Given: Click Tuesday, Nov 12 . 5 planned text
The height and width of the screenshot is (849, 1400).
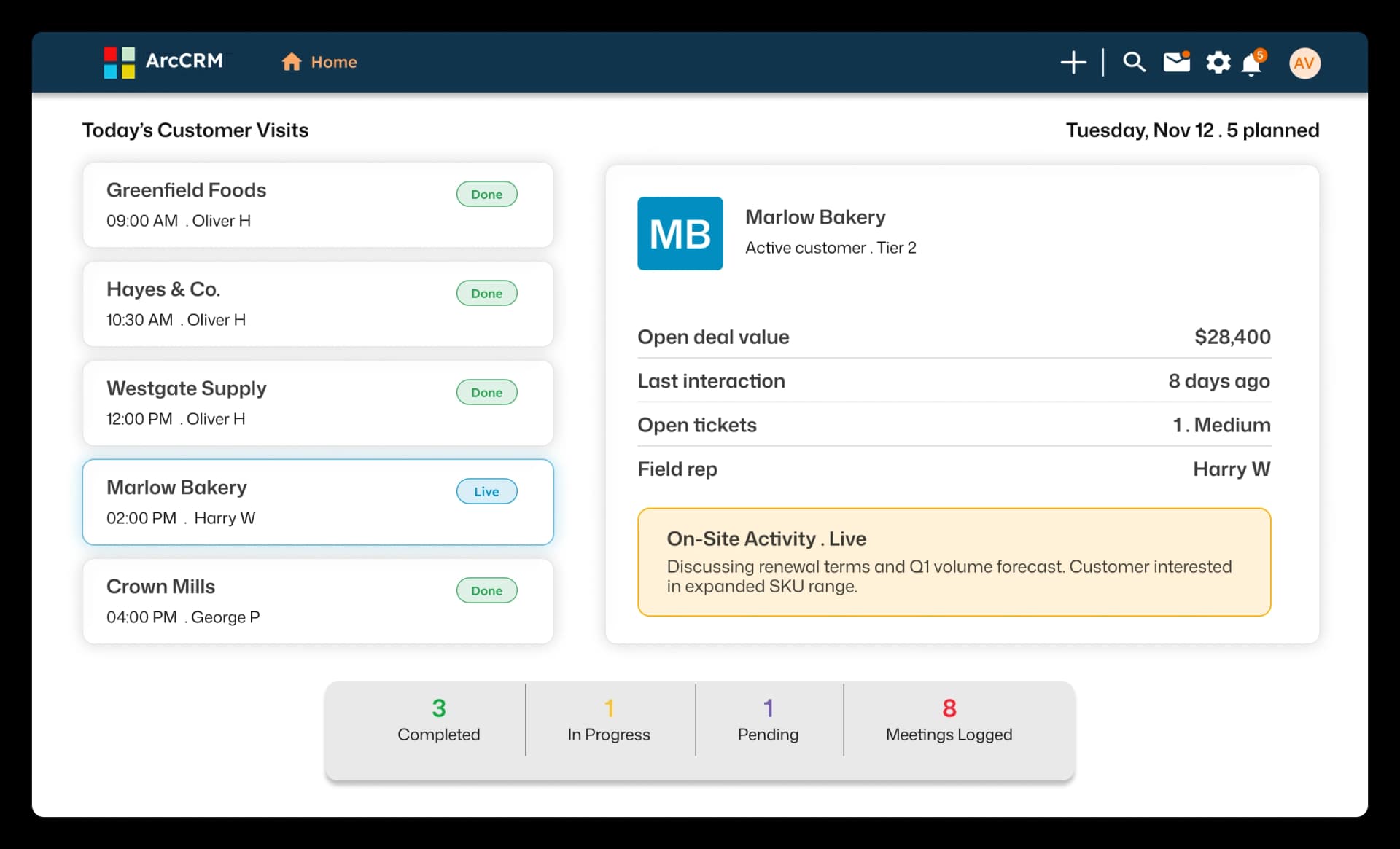Looking at the screenshot, I should [x=1192, y=130].
